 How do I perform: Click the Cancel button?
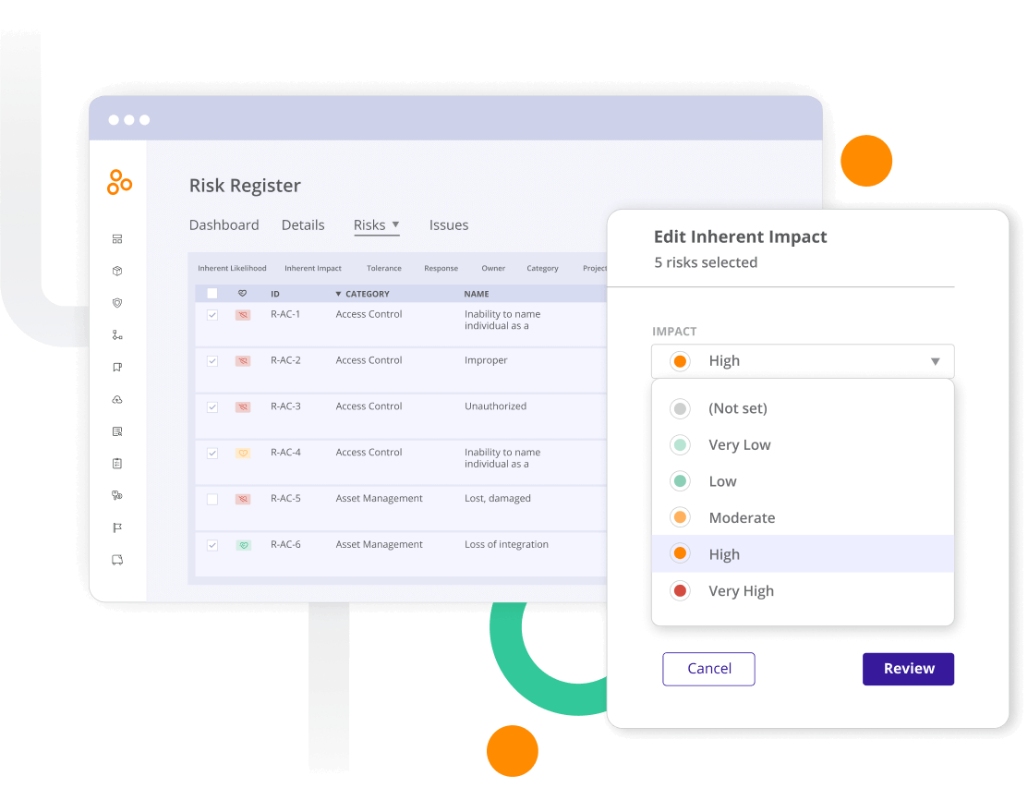[x=709, y=669]
